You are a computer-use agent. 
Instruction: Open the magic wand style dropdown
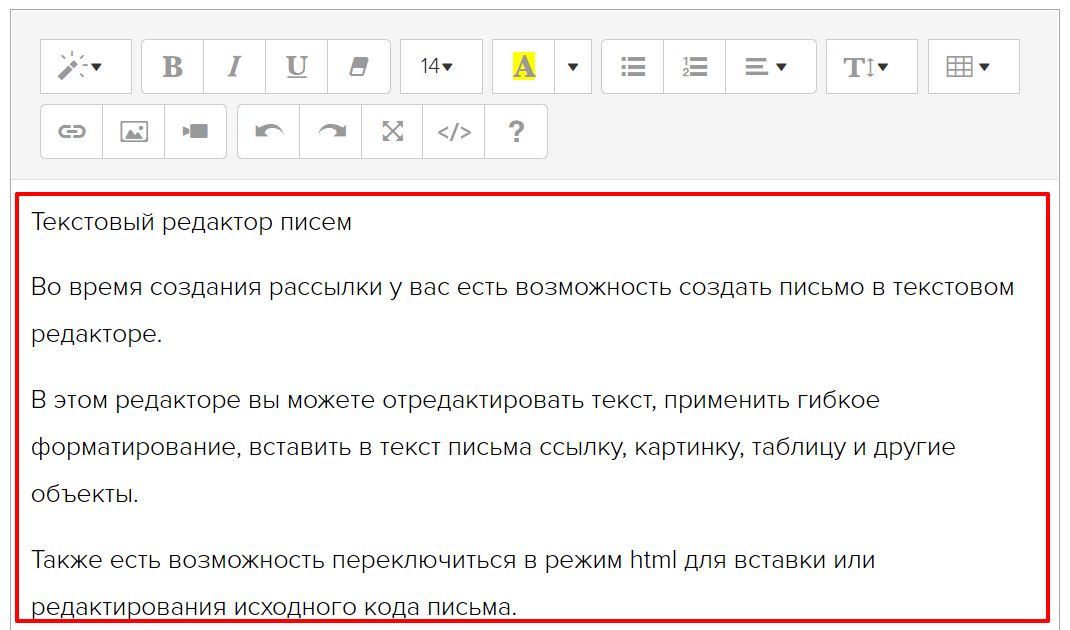click(85, 67)
